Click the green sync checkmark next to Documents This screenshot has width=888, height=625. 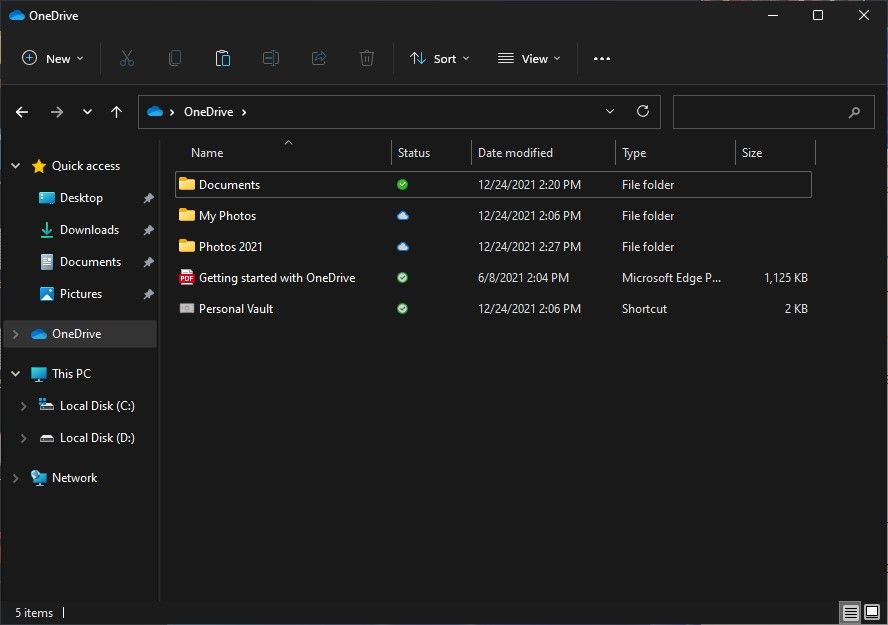(402, 184)
